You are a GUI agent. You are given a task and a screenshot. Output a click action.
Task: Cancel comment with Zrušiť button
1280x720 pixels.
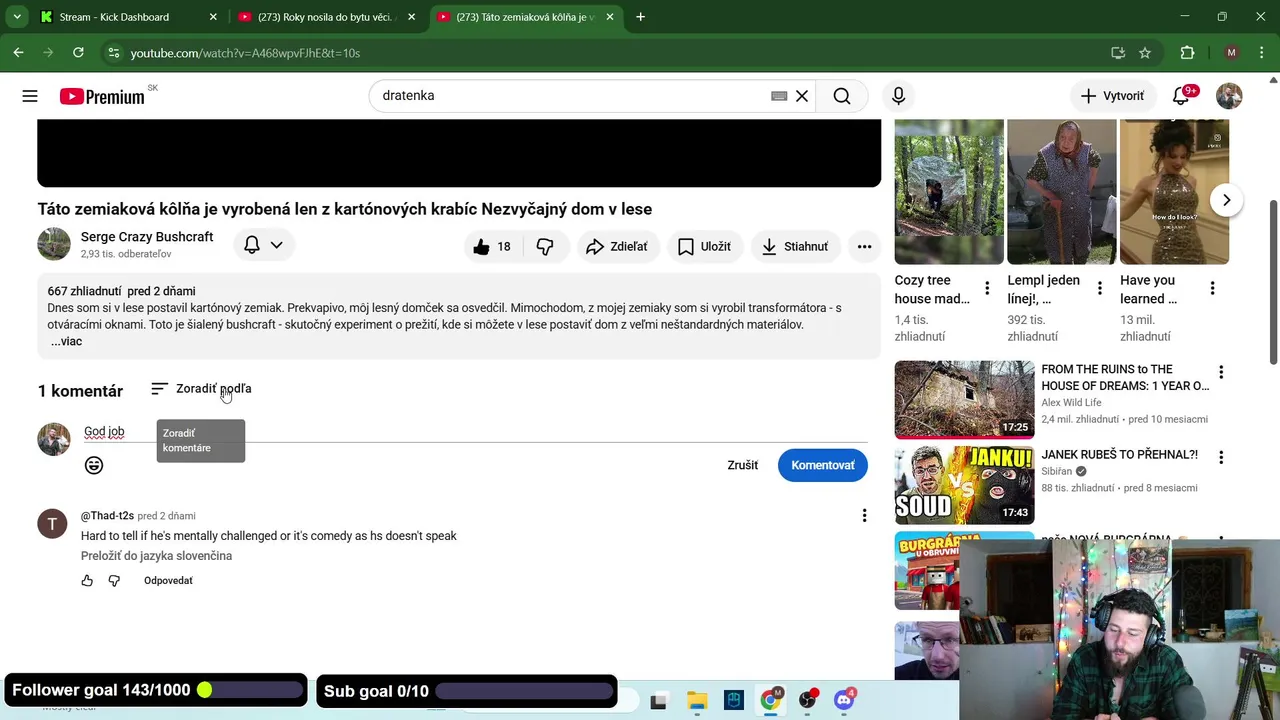pos(743,465)
